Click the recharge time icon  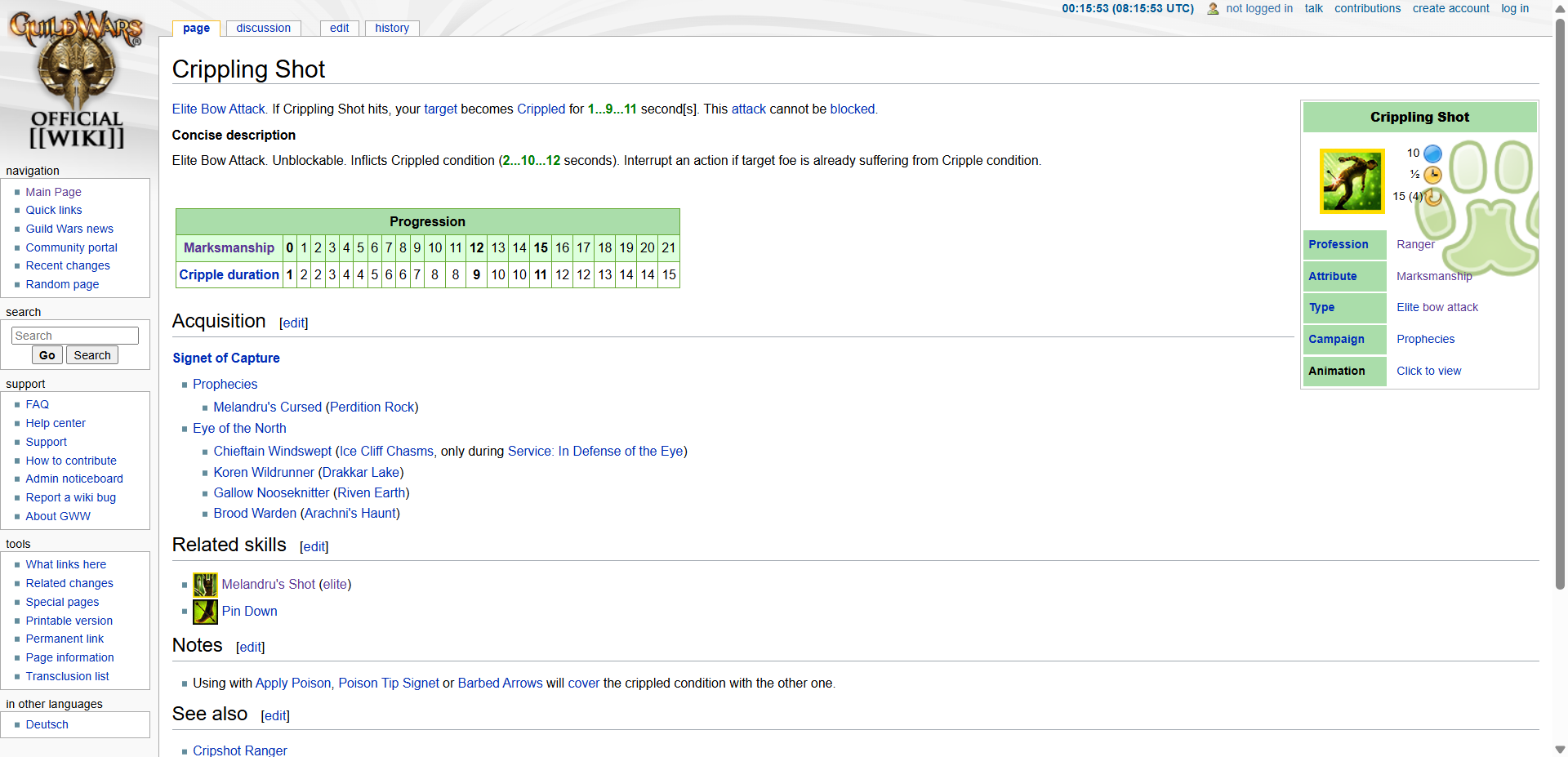pos(1432,196)
